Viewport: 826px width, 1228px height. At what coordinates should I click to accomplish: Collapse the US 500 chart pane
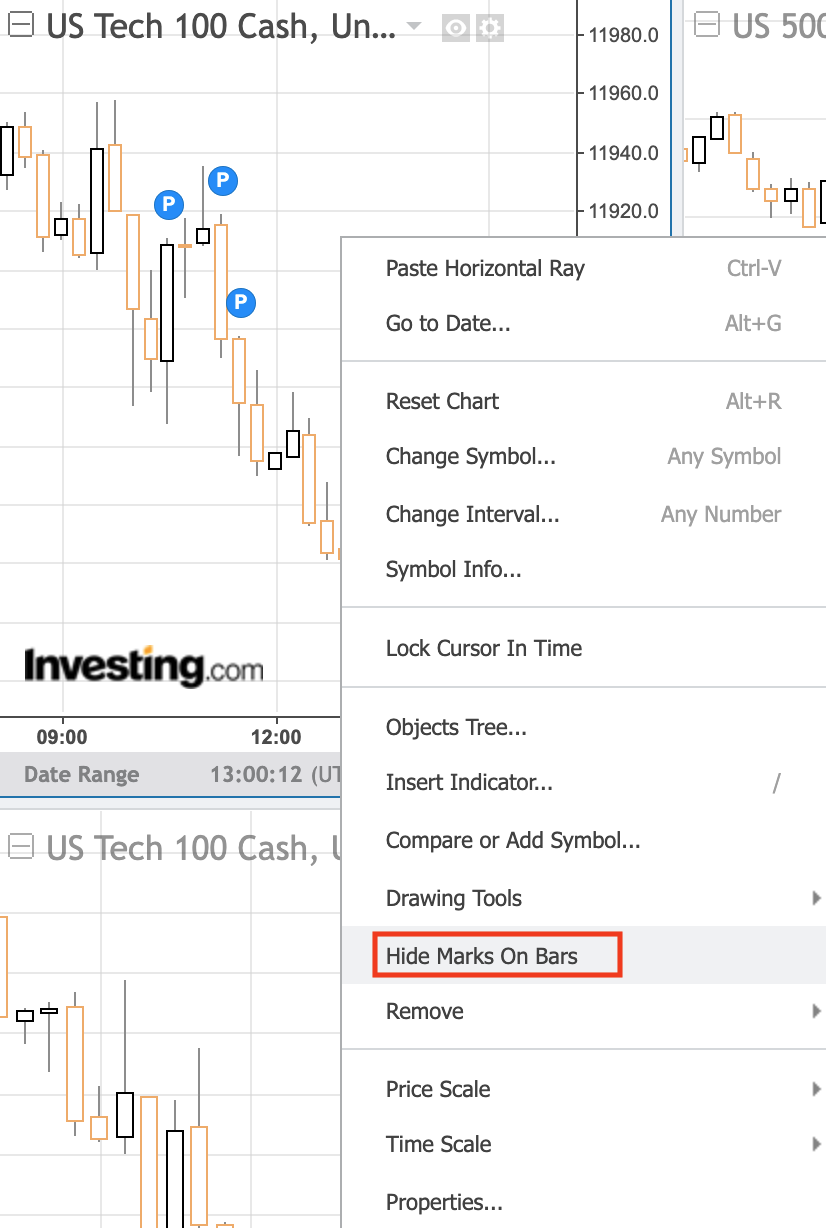[x=707, y=27]
